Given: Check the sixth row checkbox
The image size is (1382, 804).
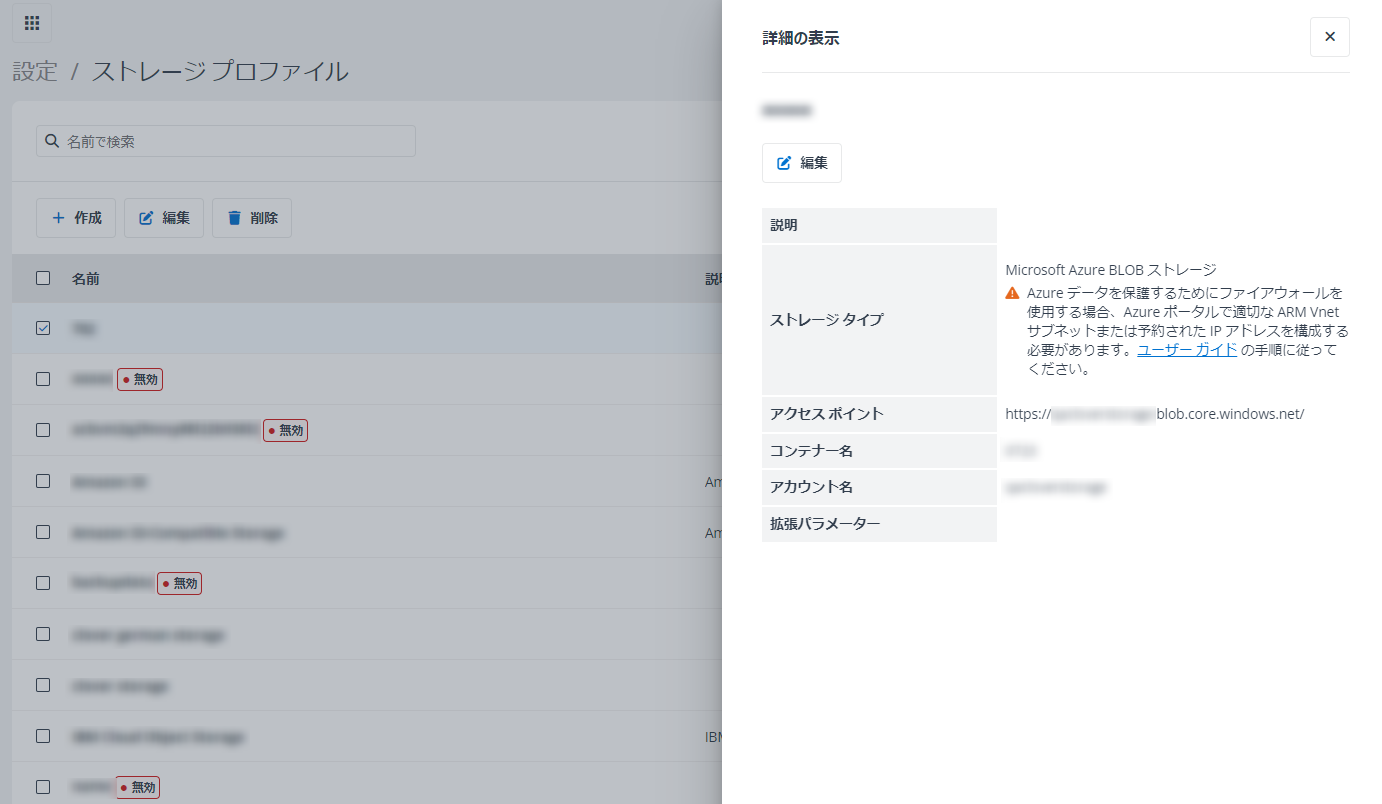Looking at the screenshot, I should 43,583.
